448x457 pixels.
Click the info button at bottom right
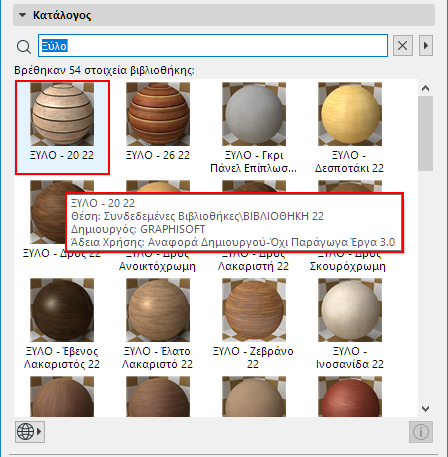click(421, 432)
